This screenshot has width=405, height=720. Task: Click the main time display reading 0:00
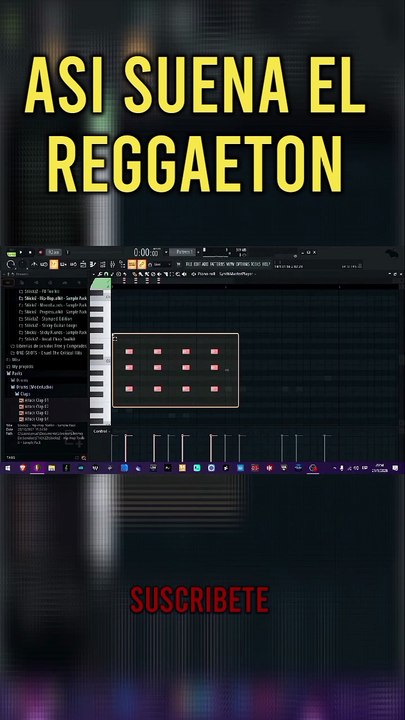[146, 252]
